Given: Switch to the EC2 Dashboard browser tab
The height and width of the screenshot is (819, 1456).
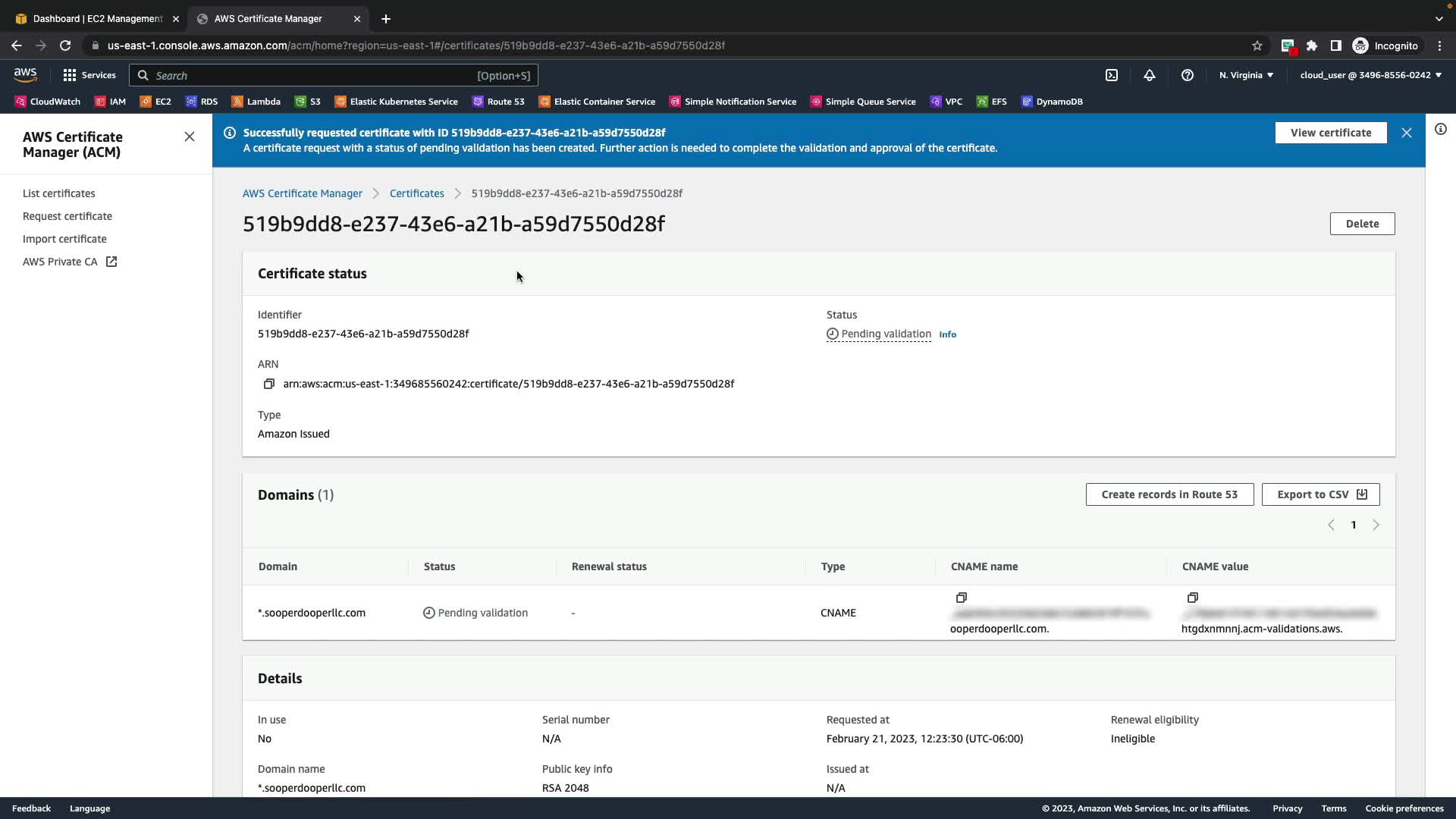Looking at the screenshot, I should pyautogui.click(x=97, y=18).
